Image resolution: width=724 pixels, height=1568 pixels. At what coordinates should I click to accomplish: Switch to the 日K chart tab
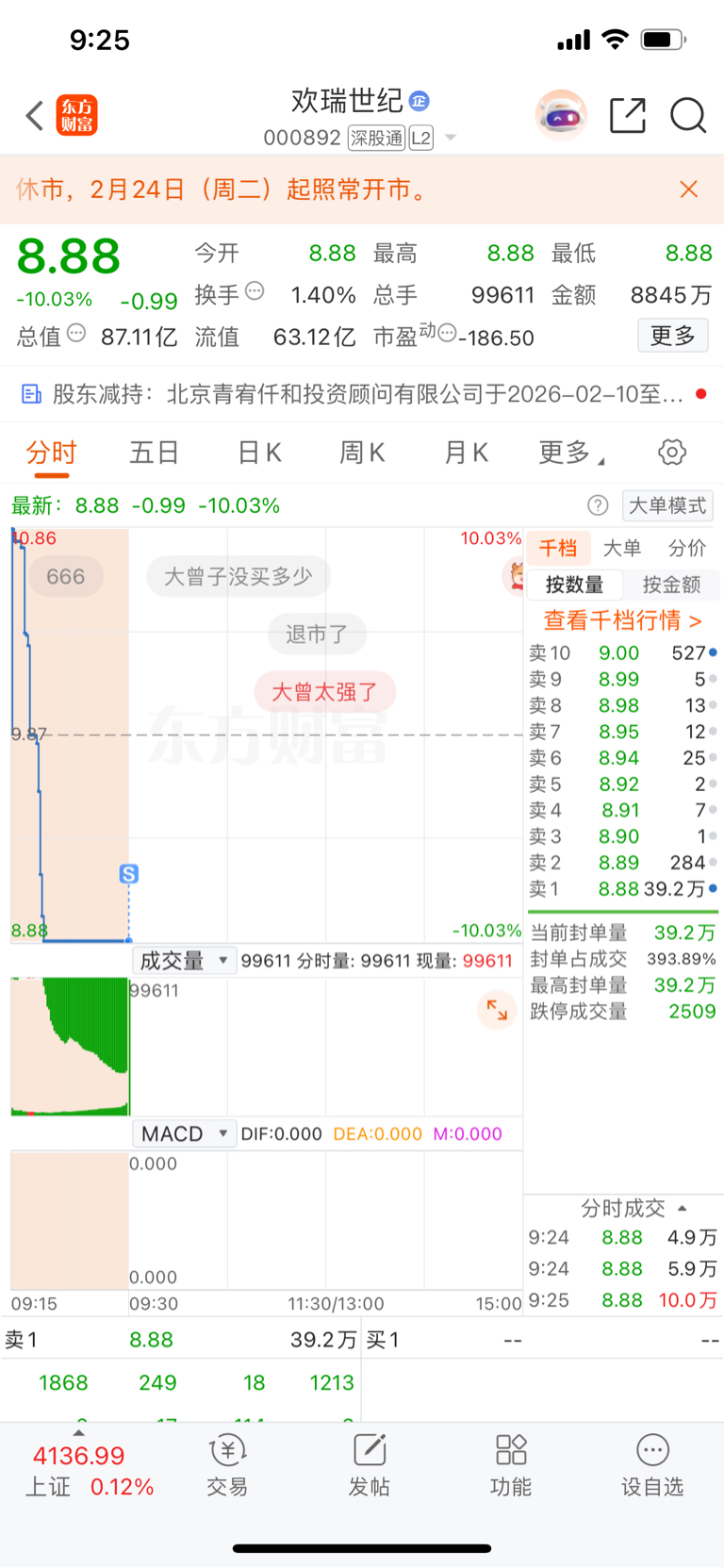coord(259,454)
